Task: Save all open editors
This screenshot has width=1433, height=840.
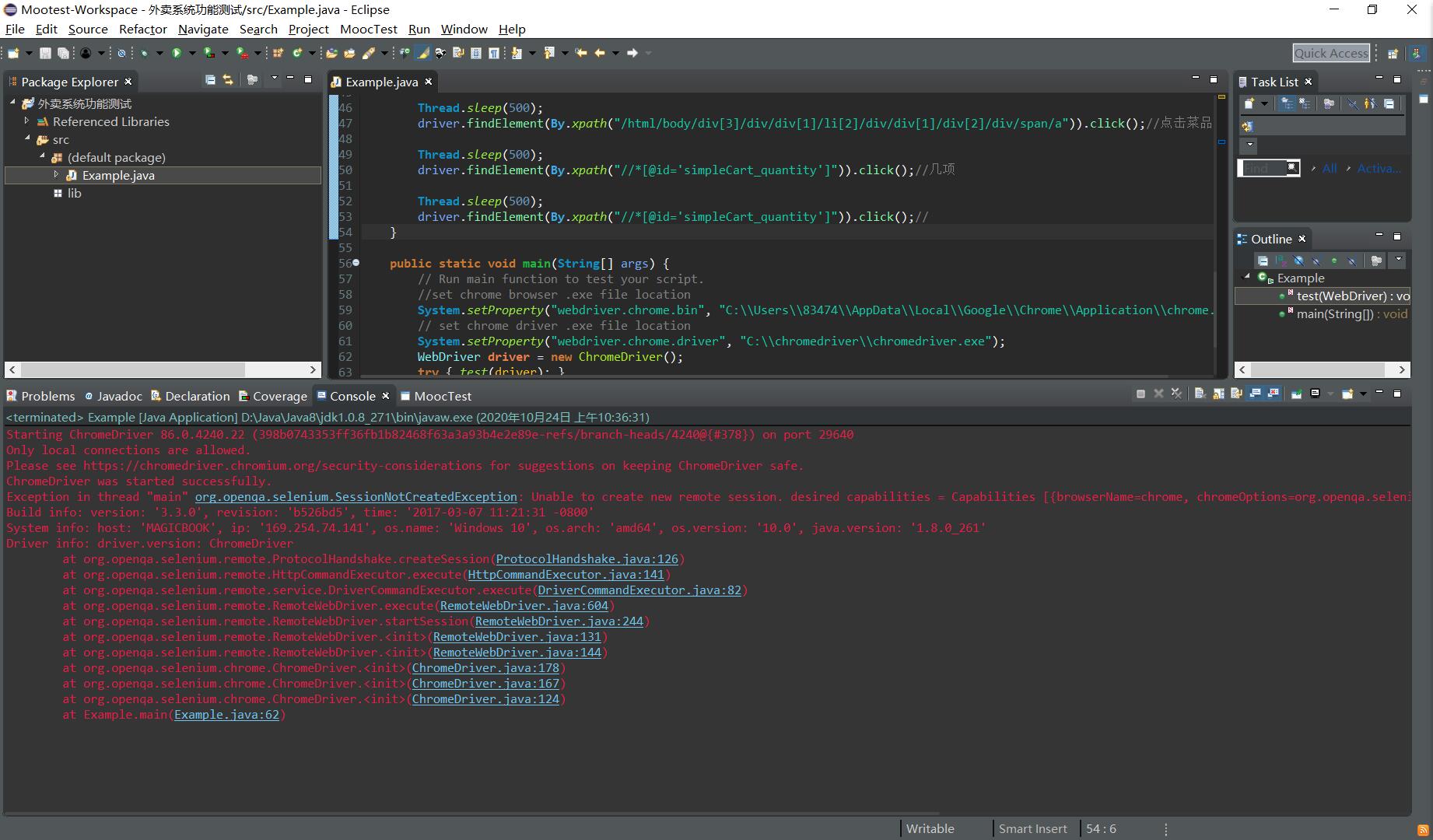Action: 62,53
